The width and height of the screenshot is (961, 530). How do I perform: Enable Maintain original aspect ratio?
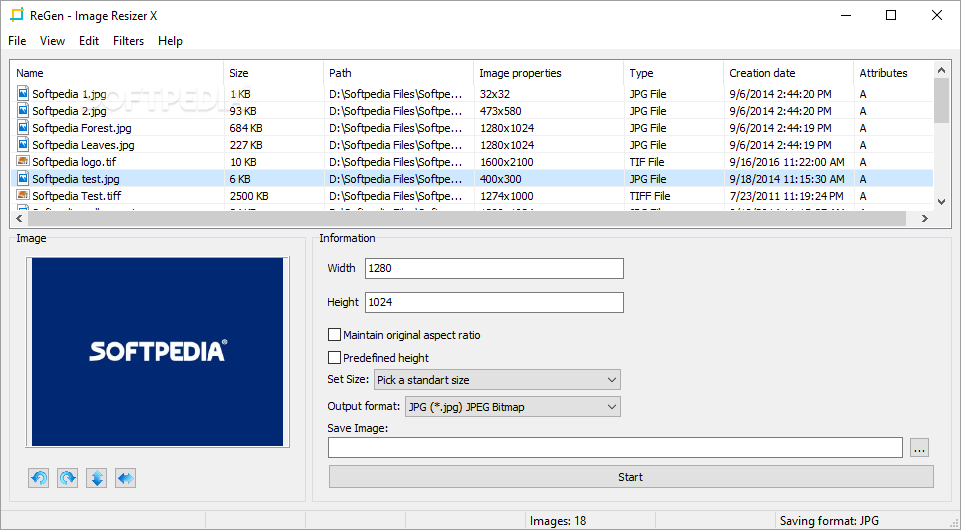click(x=334, y=335)
